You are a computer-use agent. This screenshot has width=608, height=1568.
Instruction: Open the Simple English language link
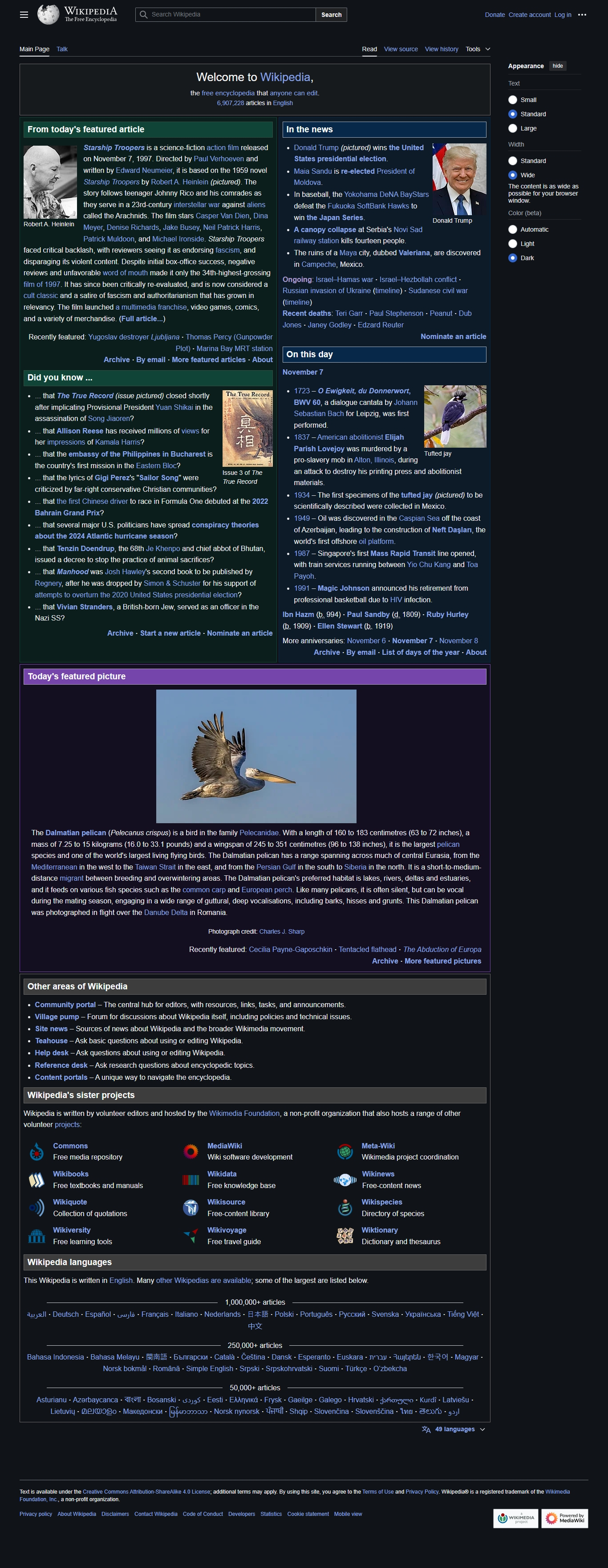[x=209, y=1368]
